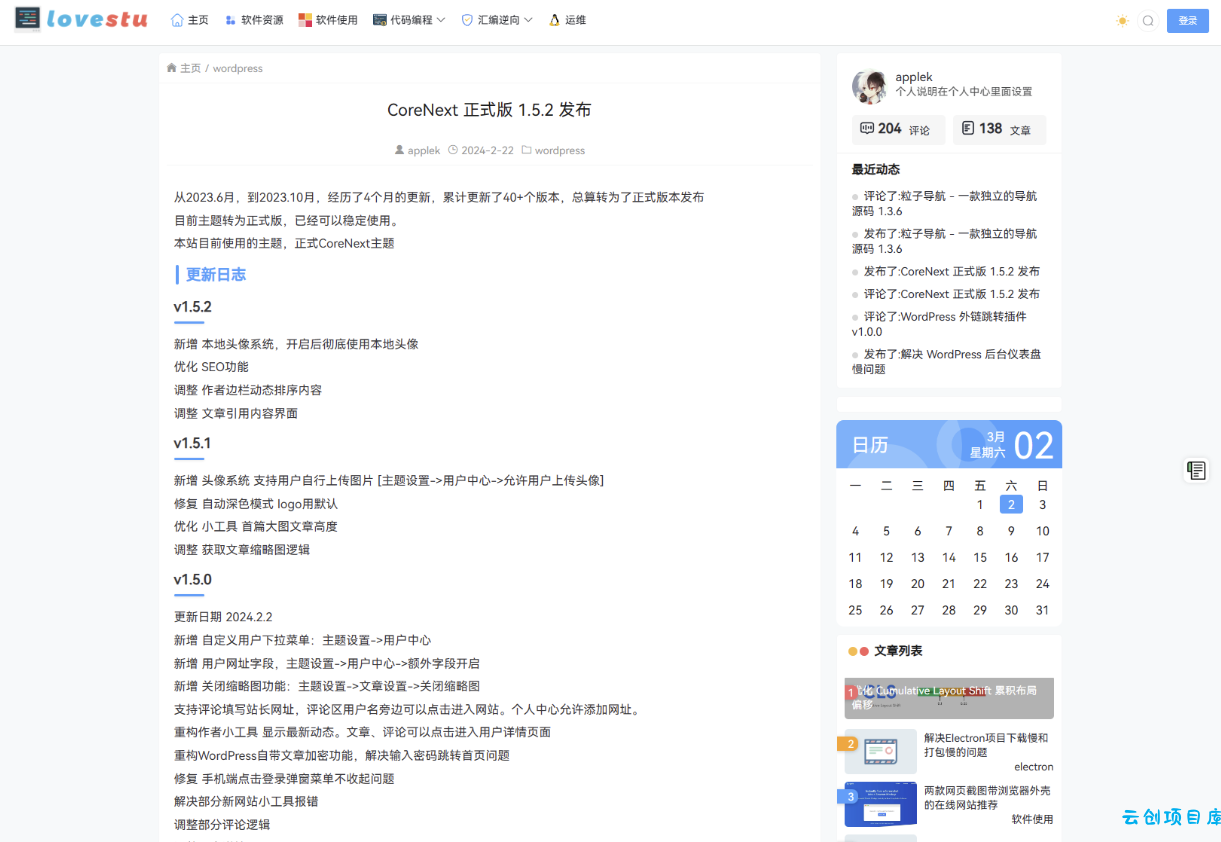Click the v1.5.2 section heading

pos(193,307)
